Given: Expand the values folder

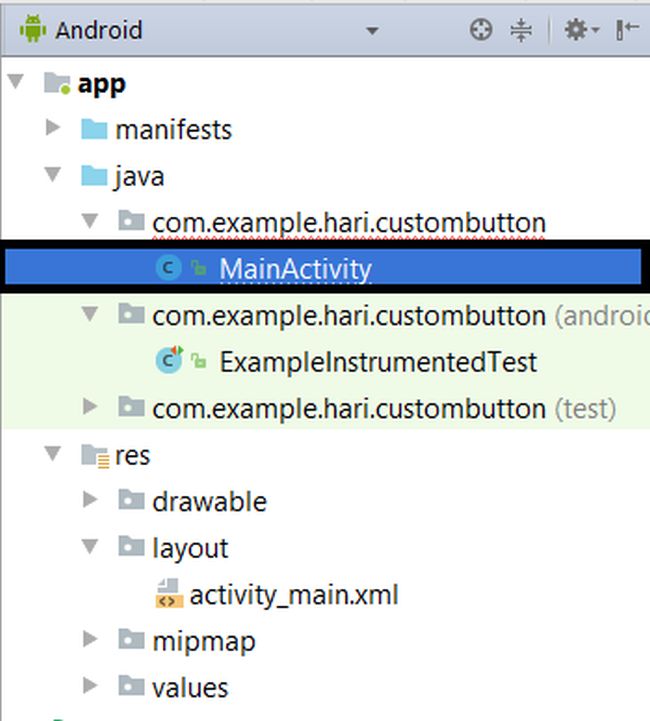Looking at the screenshot, I should click(x=91, y=686).
